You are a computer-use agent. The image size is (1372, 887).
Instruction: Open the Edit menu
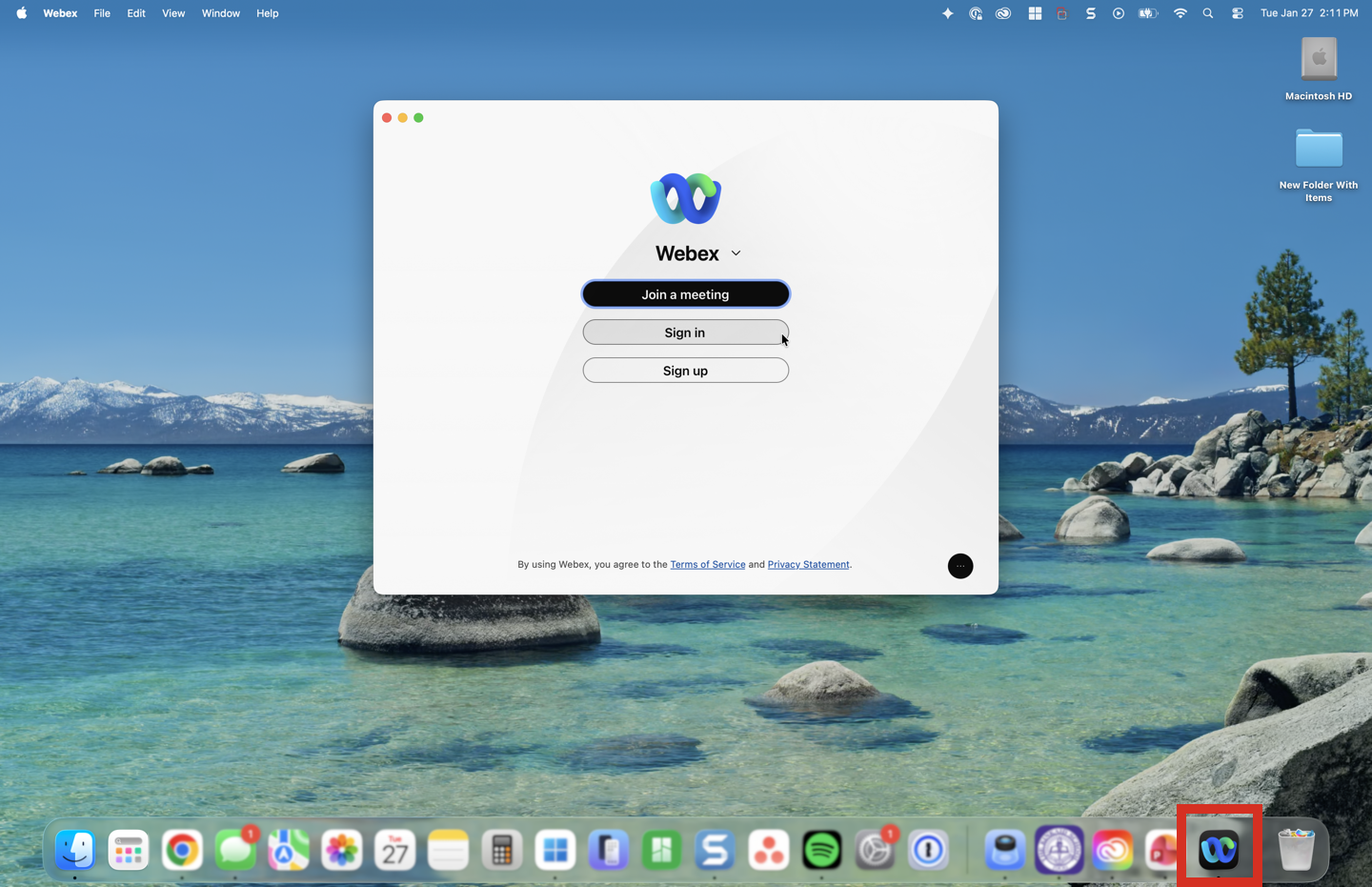pyautogui.click(x=136, y=13)
